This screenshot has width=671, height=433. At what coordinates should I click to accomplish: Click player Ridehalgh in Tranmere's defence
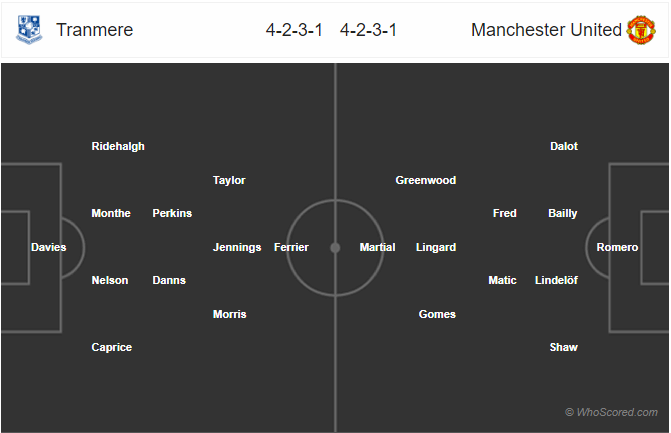point(118,146)
